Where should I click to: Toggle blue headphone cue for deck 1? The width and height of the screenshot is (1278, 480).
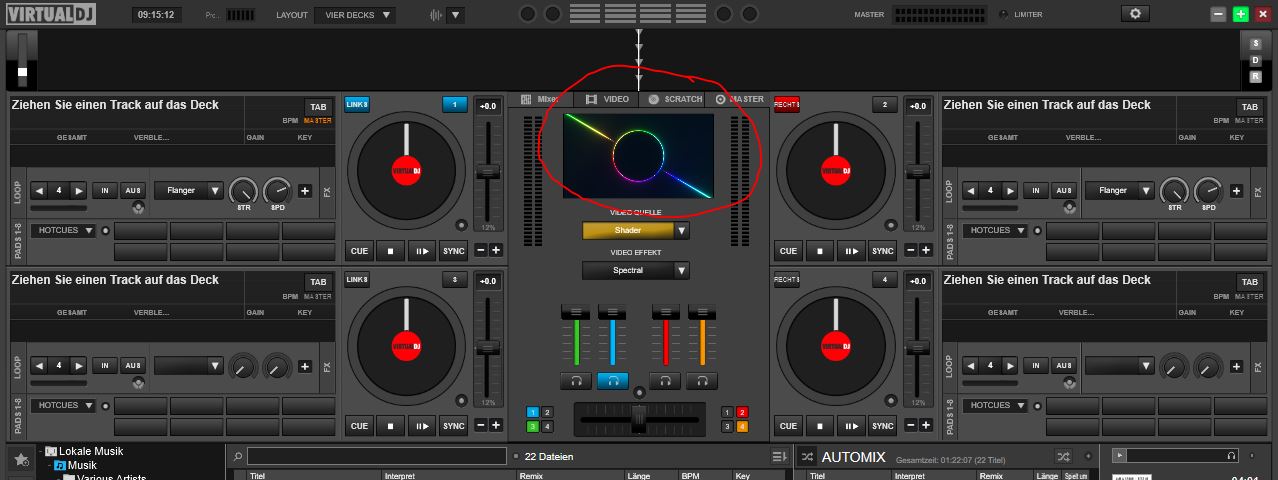613,380
